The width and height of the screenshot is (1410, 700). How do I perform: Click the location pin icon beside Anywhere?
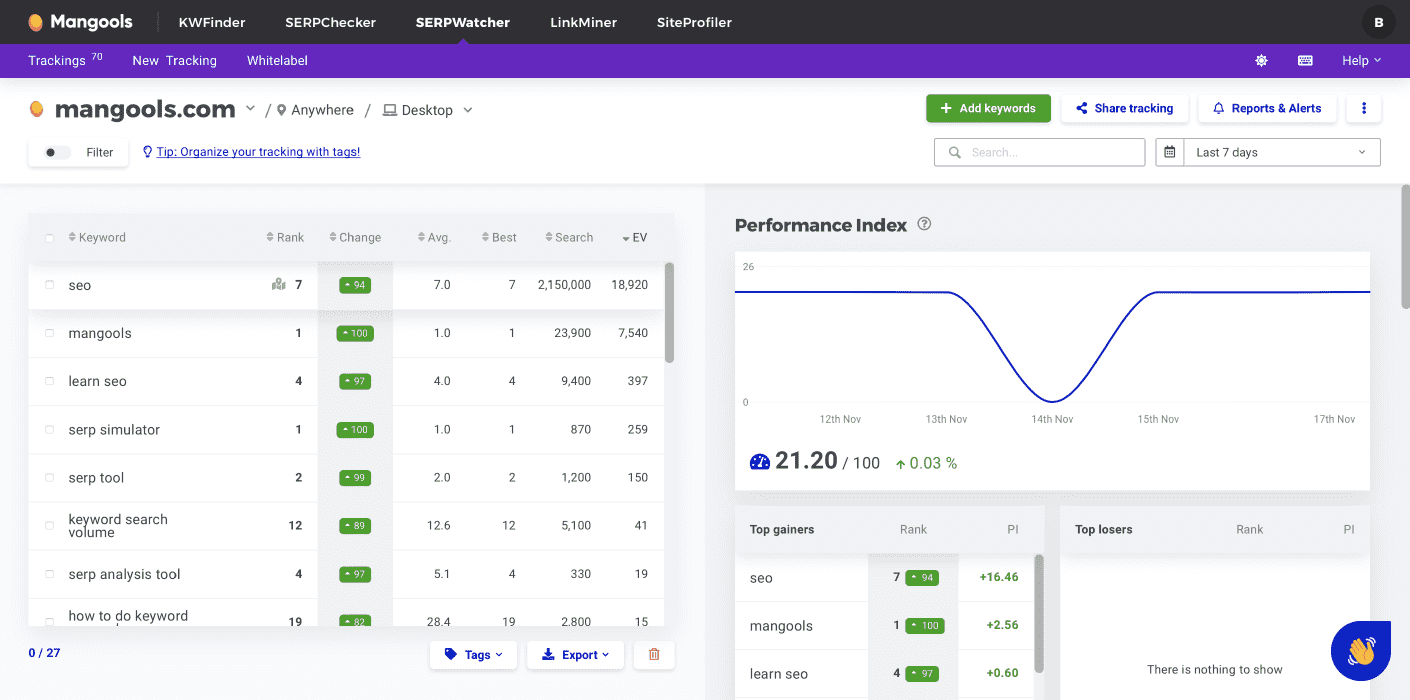tap(282, 110)
